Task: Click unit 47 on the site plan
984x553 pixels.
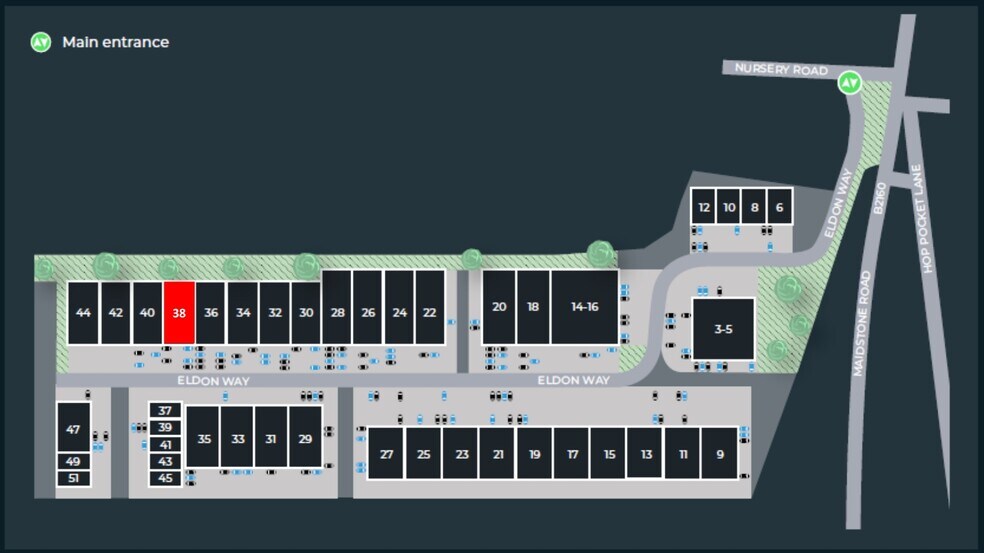Action: (x=73, y=429)
